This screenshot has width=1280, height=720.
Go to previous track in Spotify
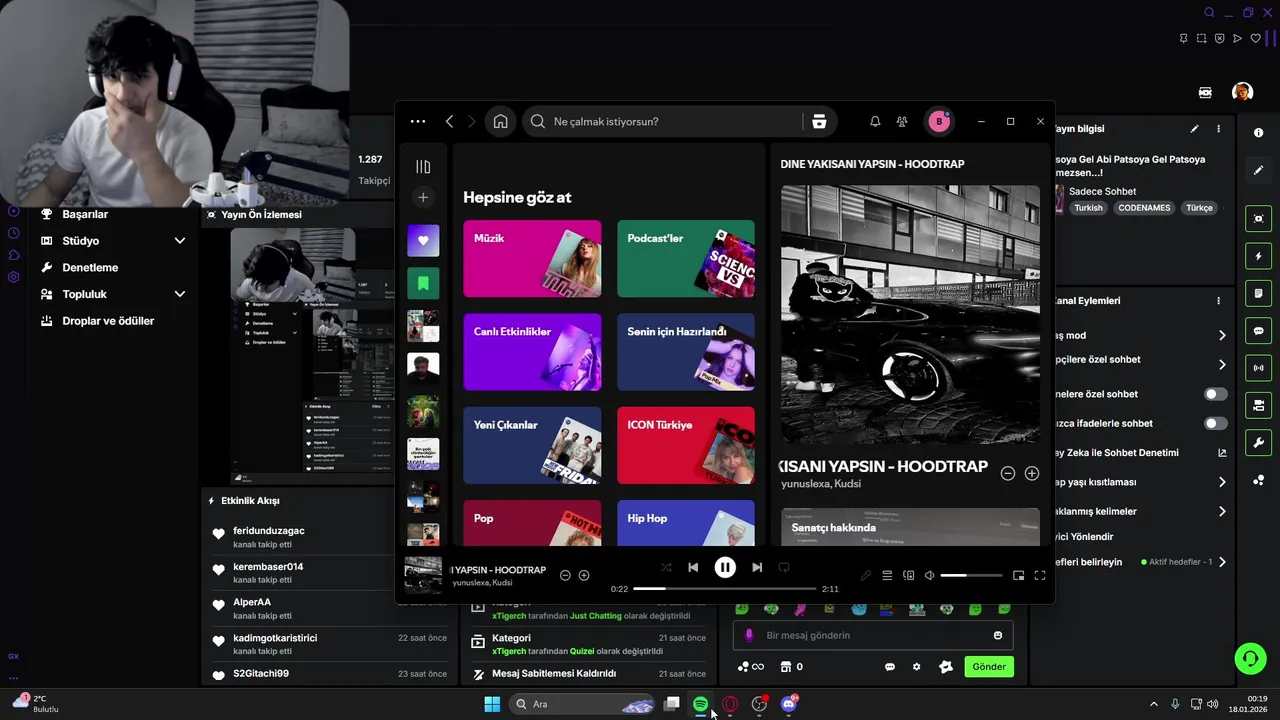coord(693,567)
